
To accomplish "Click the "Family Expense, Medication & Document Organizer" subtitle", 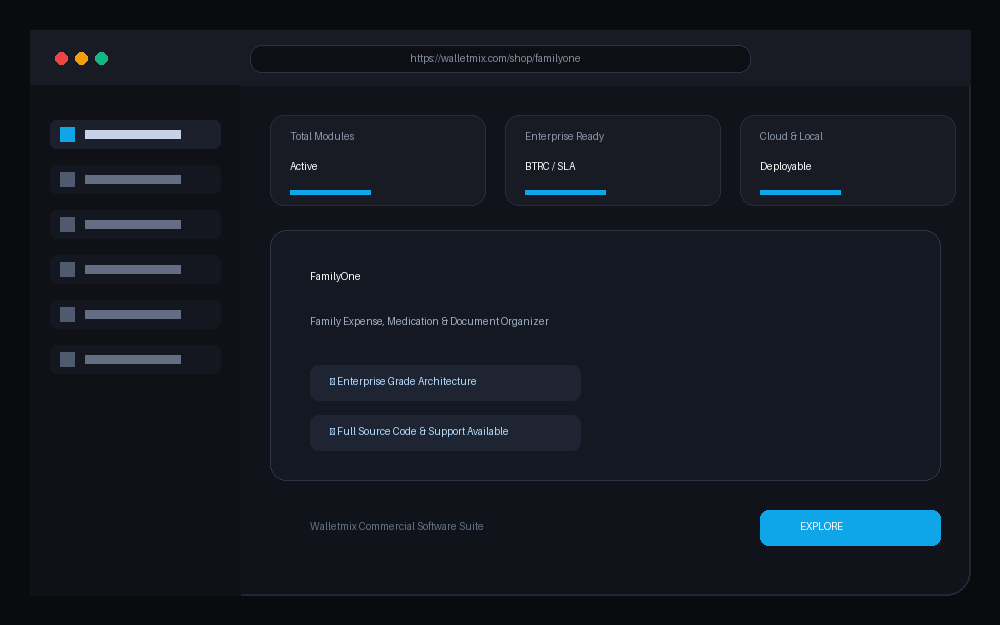I will [429, 321].
